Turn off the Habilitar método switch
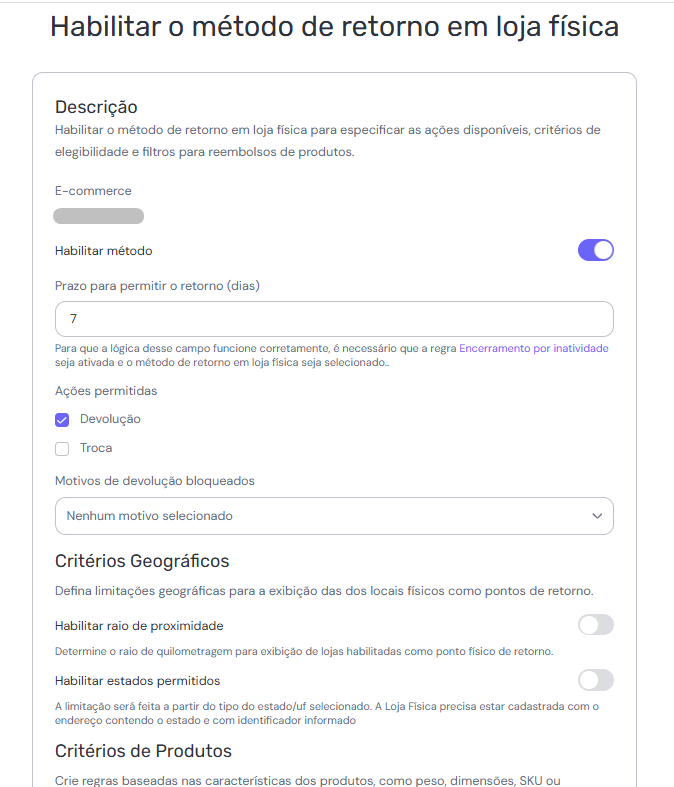The height and width of the screenshot is (787, 674). 595,250
